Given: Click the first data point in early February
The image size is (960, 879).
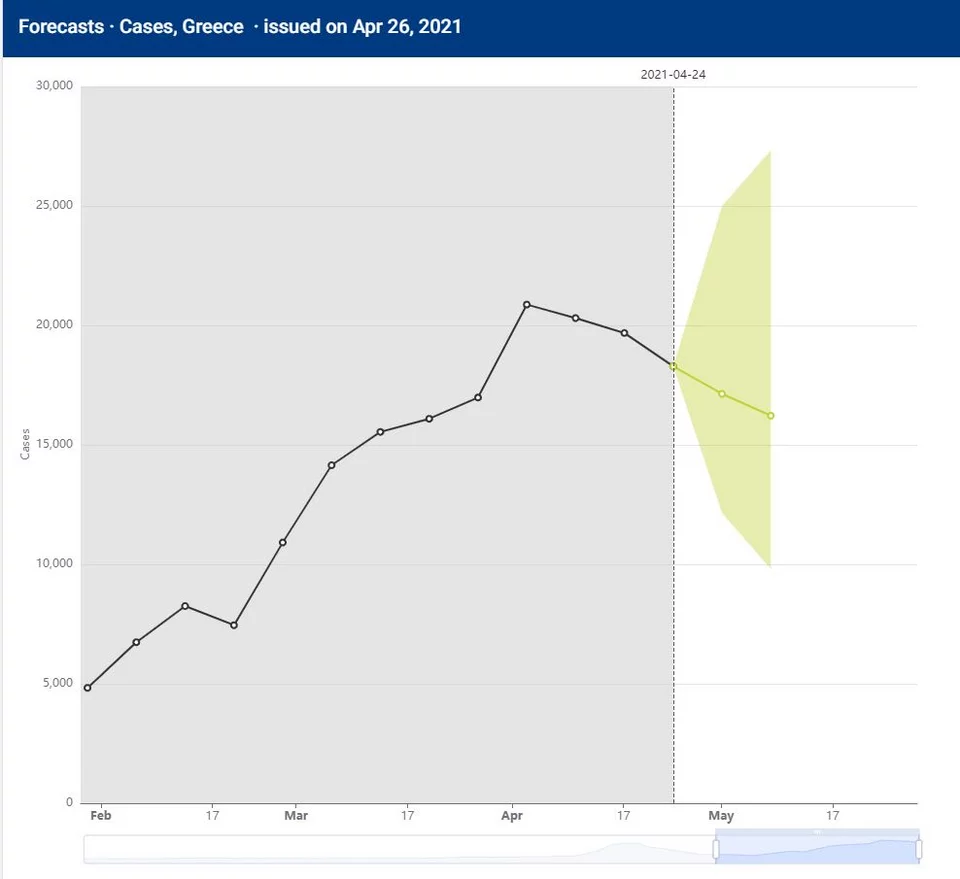Looking at the screenshot, I should tap(88, 688).
